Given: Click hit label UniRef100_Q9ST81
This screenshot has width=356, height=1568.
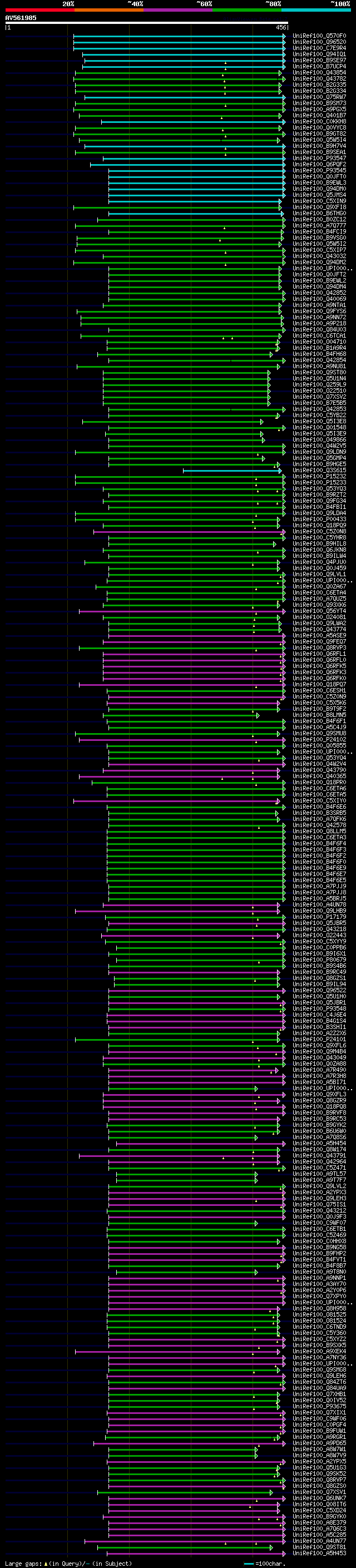Looking at the screenshot, I should (319, 1547).
